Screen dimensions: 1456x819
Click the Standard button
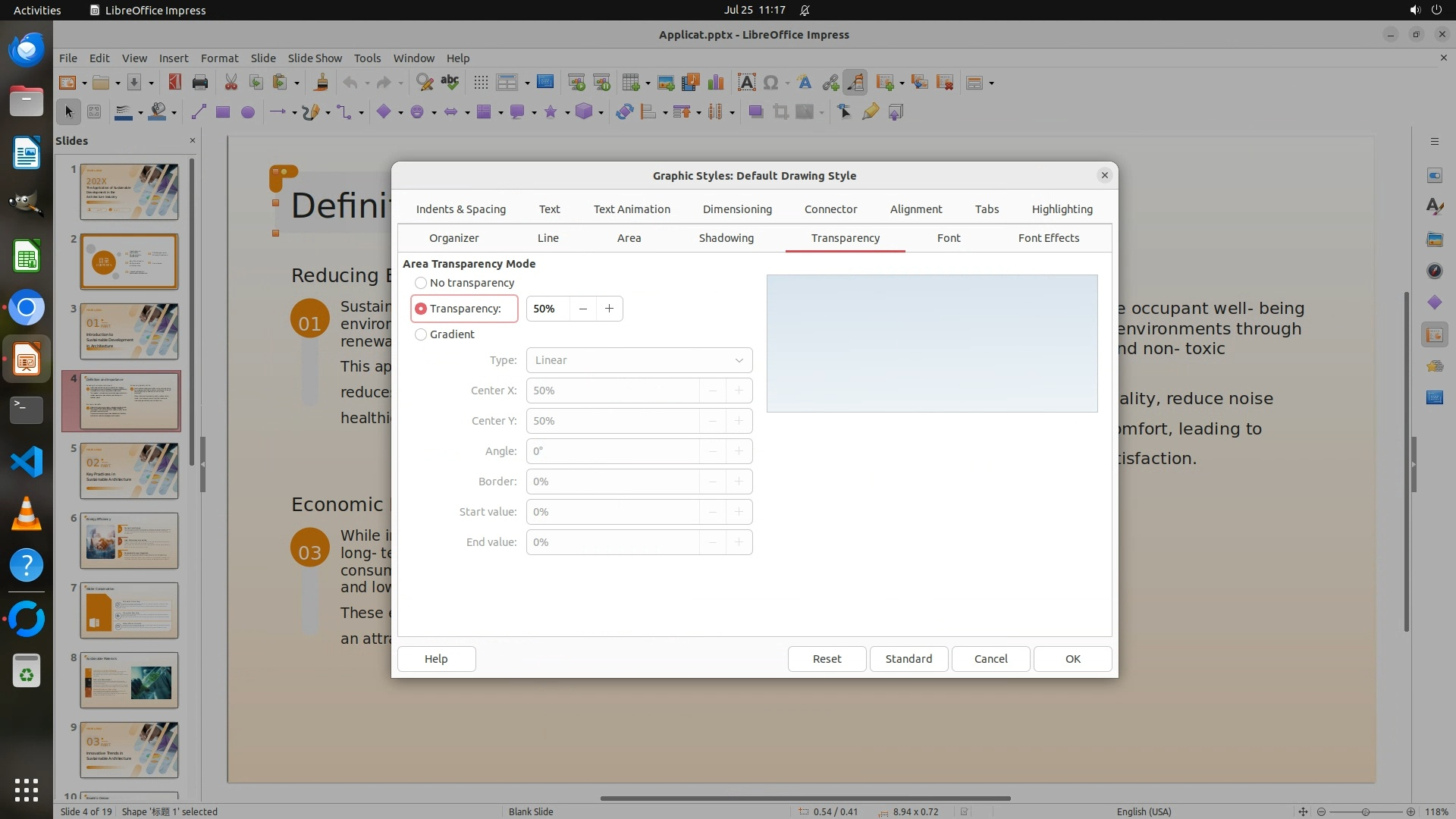pyautogui.click(x=908, y=659)
